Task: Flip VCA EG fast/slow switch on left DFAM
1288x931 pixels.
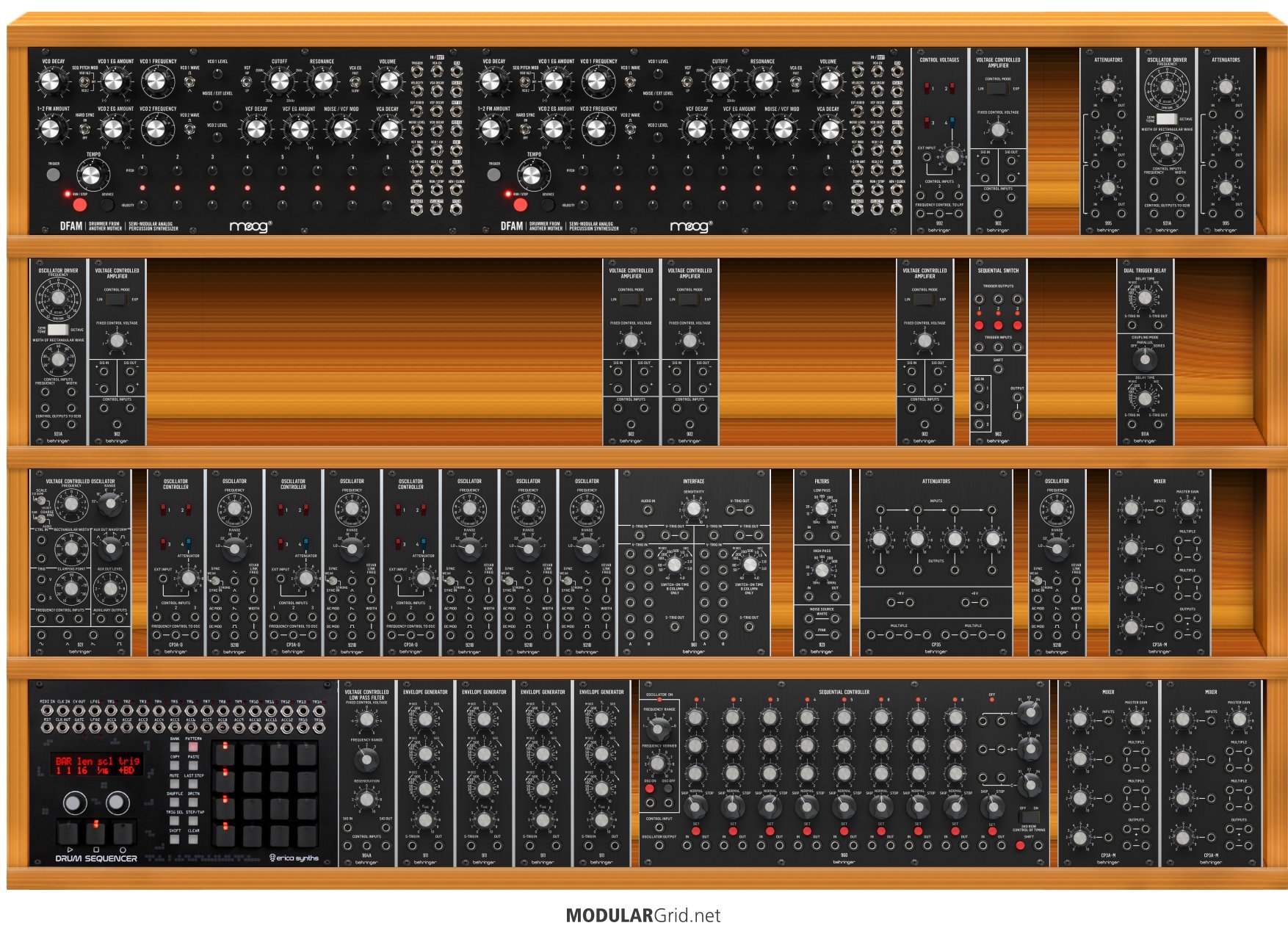Action: coord(355,82)
